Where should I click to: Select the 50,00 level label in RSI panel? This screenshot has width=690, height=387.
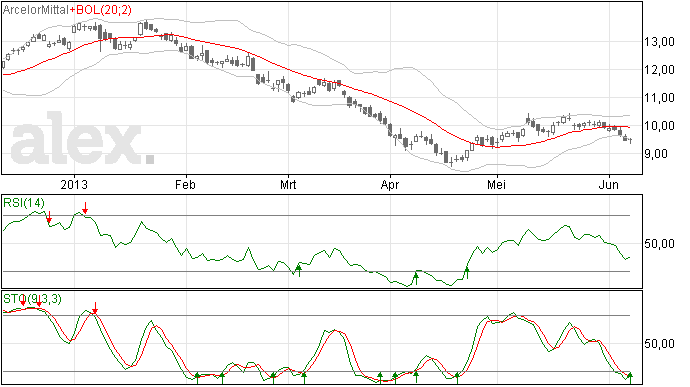[660, 243]
